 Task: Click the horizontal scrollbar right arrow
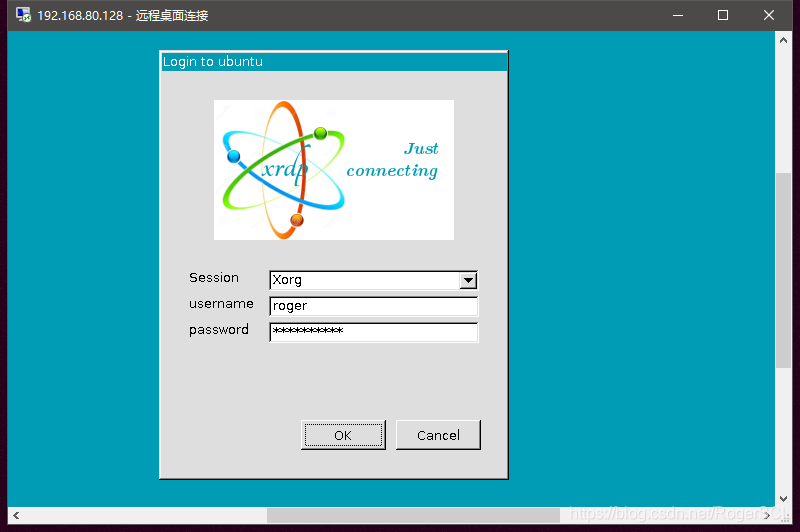767,515
